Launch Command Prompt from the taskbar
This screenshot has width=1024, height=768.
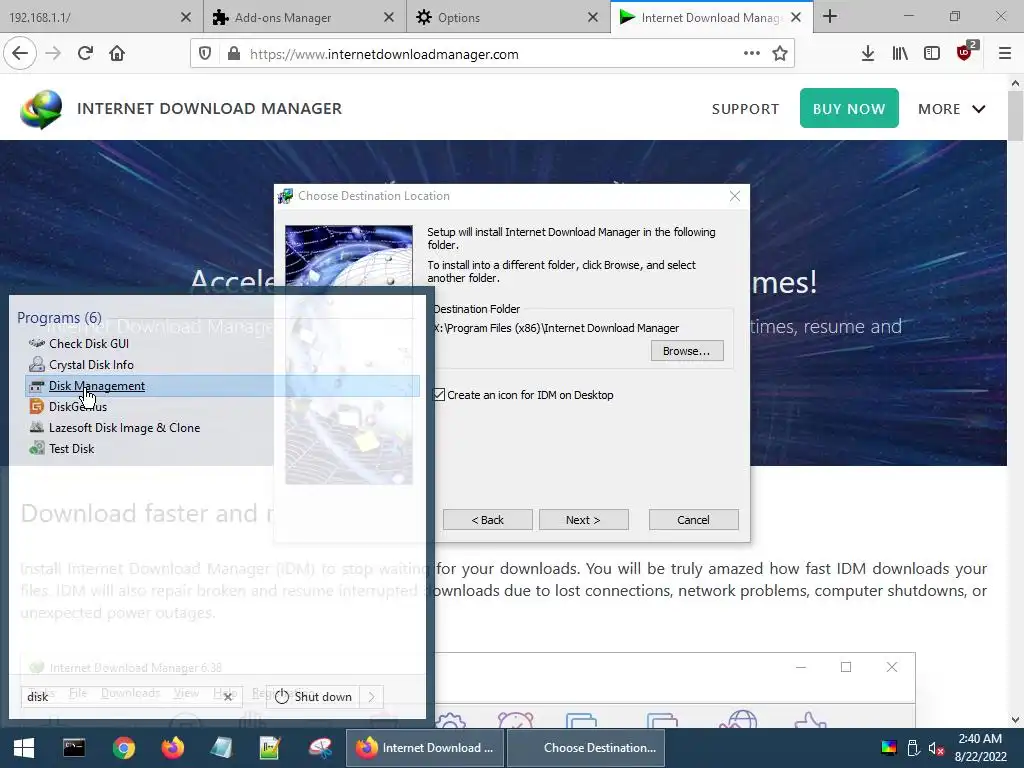pos(74,748)
